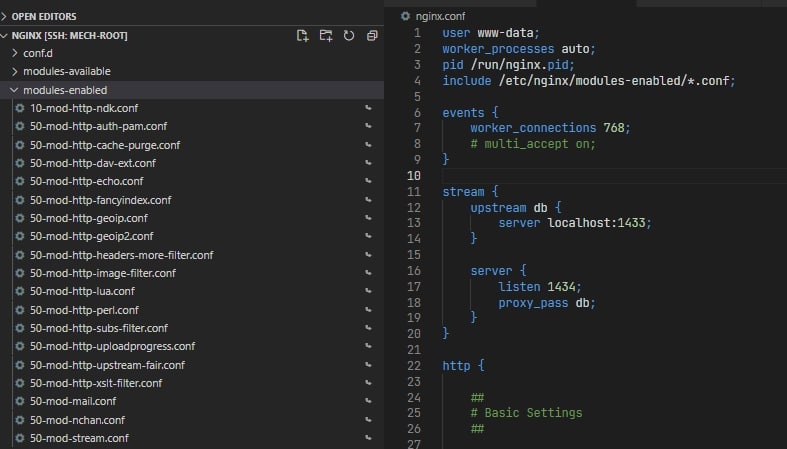Open 50-mod-http-cache-purge.conf file
Viewport: 787px width, 449px height.
coord(105,145)
